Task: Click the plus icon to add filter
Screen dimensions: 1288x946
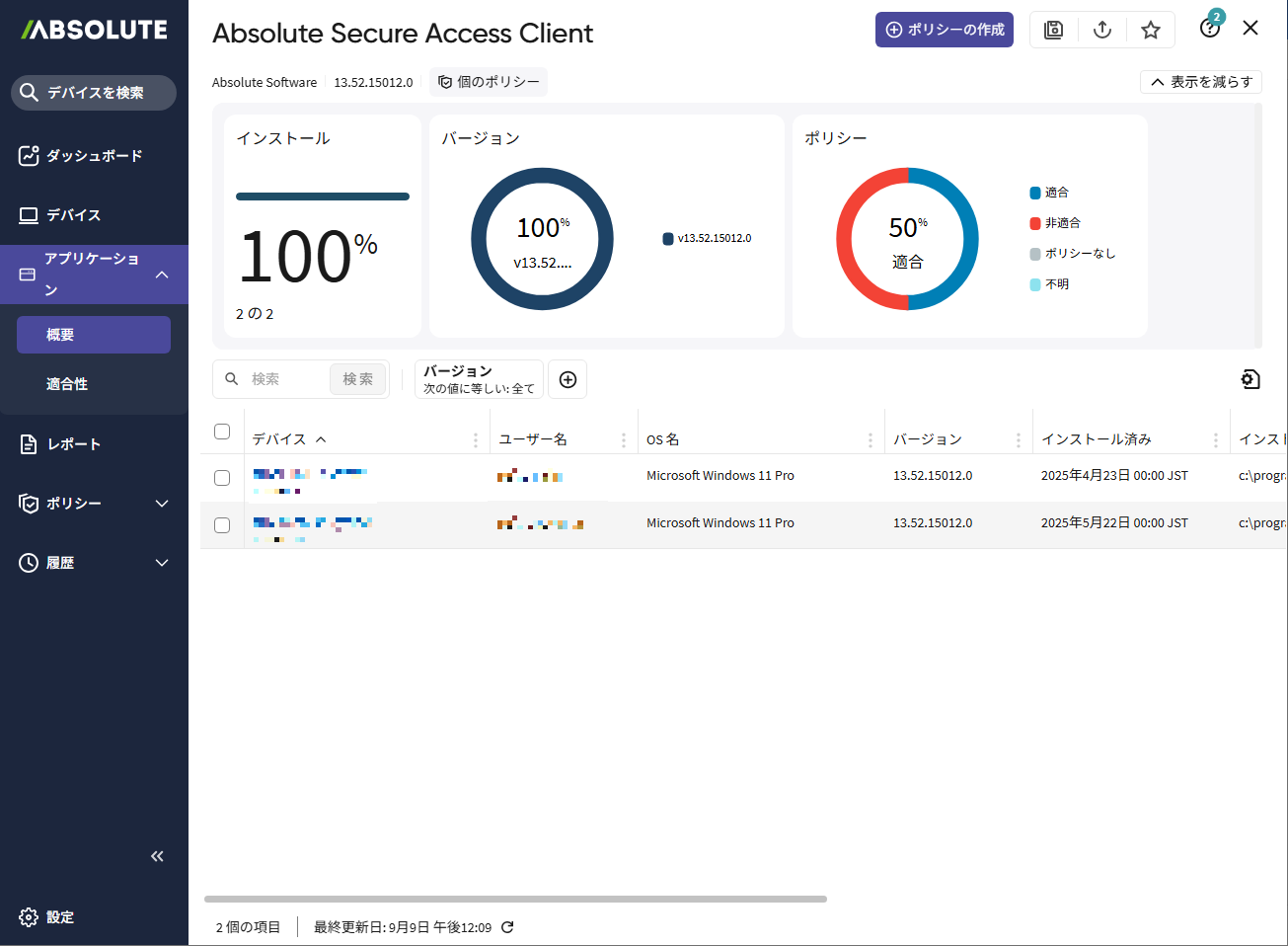Action: click(568, 379)
